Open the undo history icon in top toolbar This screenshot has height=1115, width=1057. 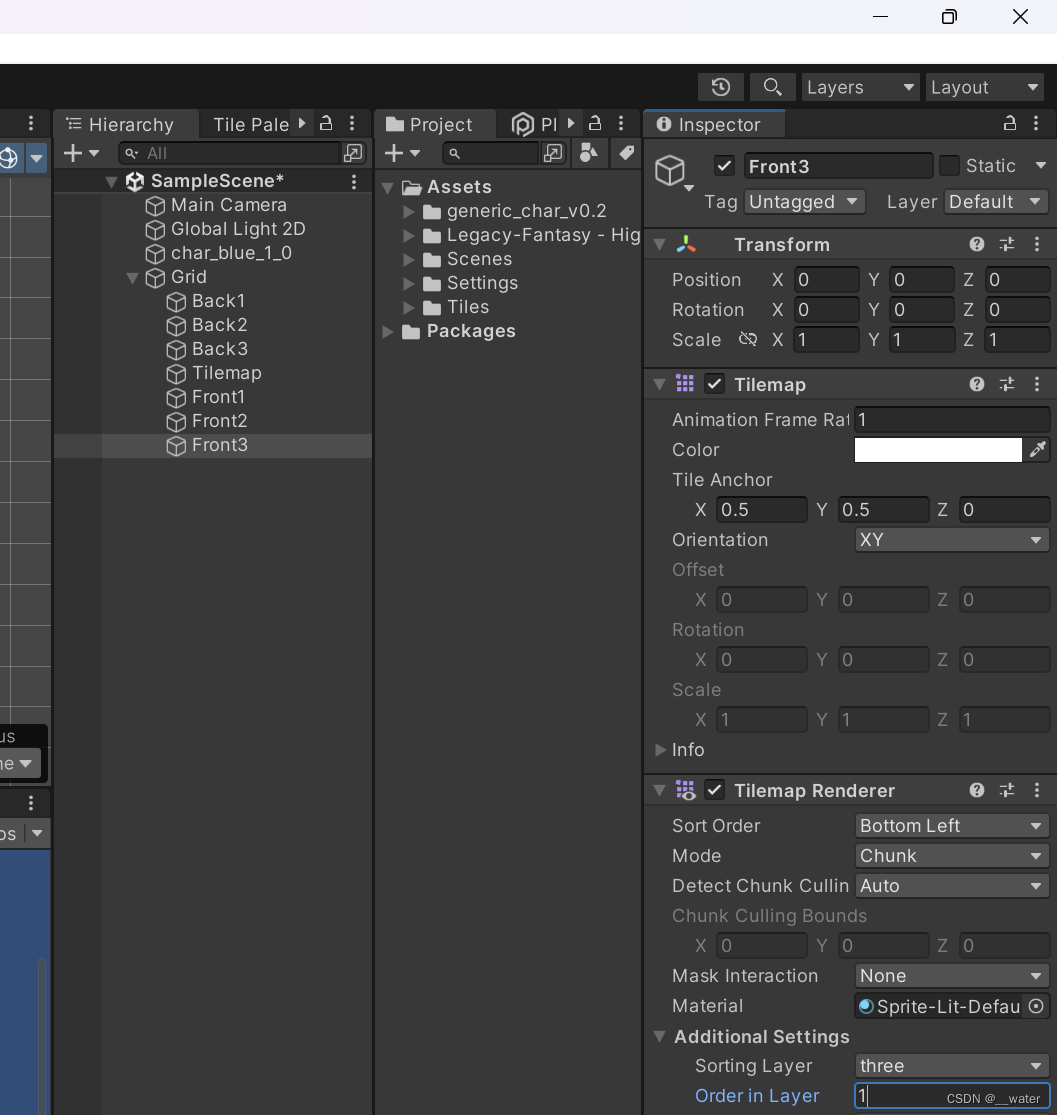pyautogui.click(x=721, y=87)
